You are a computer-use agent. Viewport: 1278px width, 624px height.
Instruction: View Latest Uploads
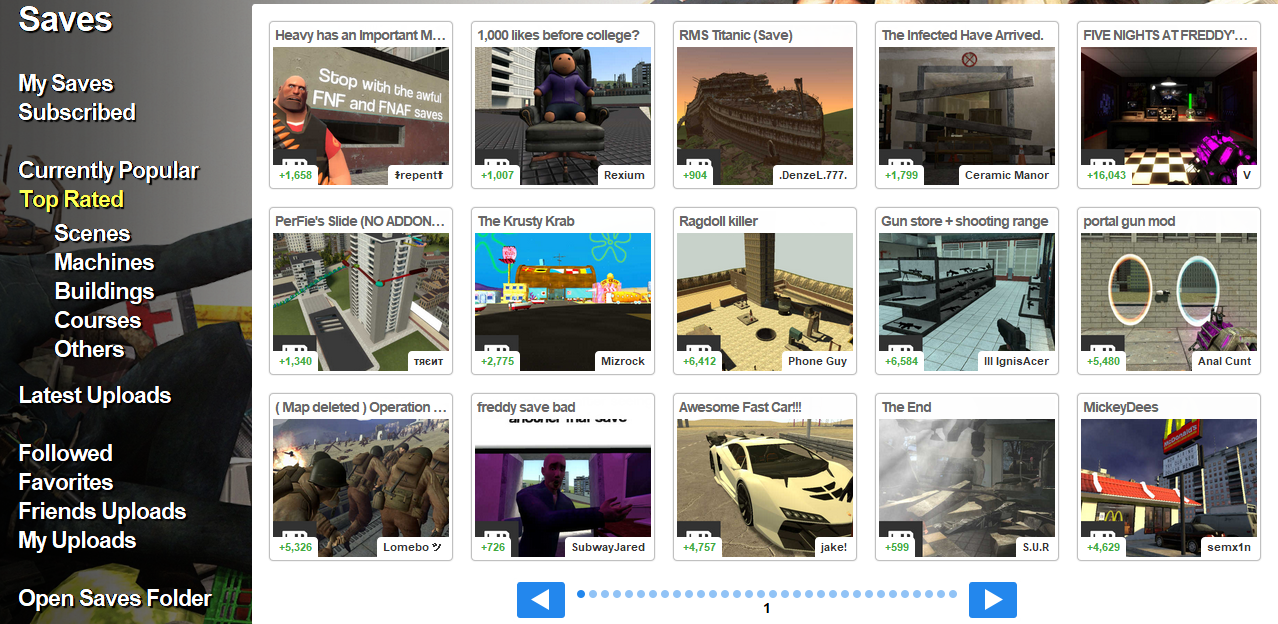tap(95, 396)
